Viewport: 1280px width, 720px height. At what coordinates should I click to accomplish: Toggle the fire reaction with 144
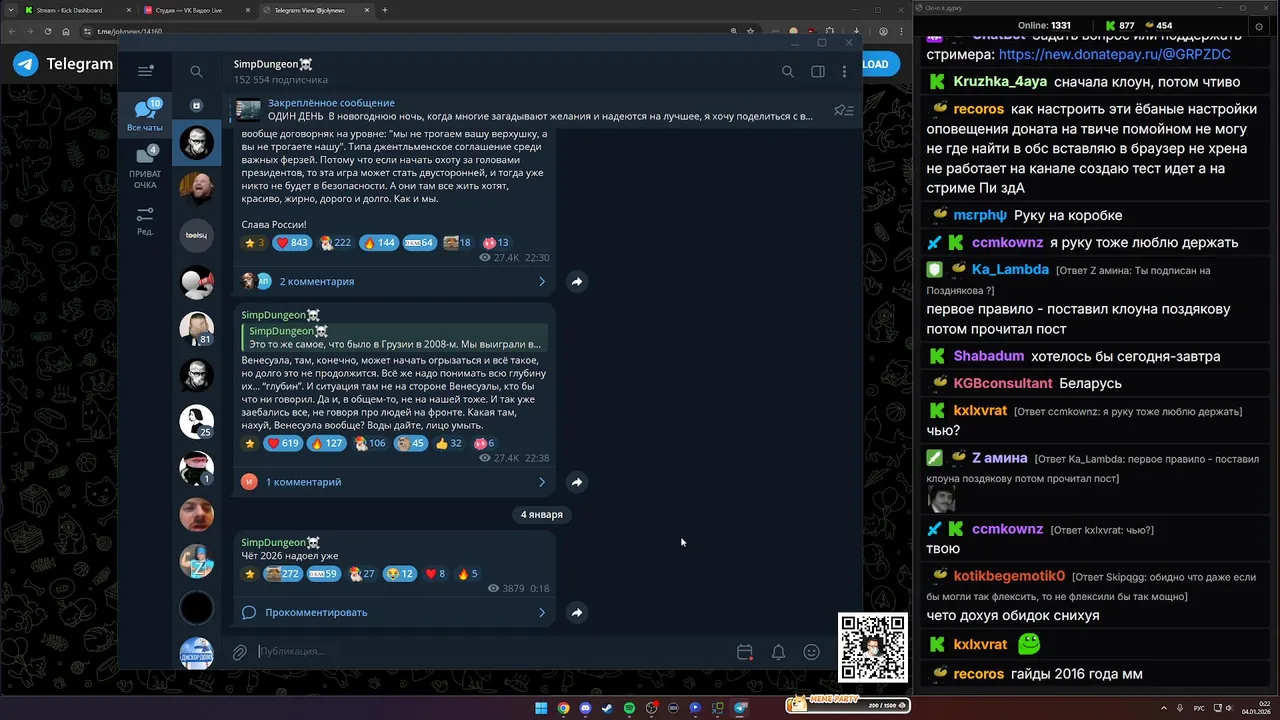[x=379, y=243]
